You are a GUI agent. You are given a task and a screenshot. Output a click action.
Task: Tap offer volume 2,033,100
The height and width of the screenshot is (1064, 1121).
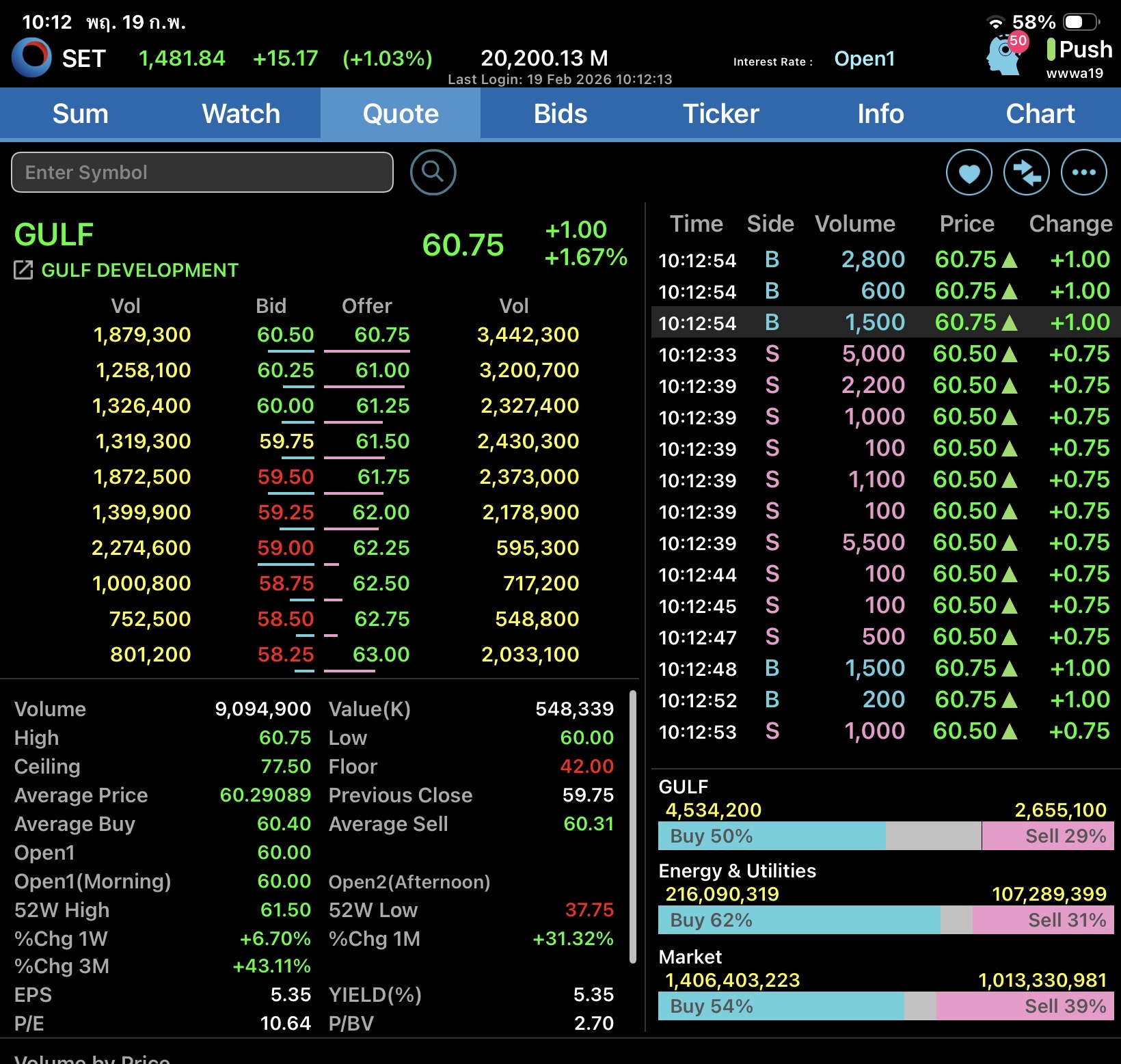530,655
